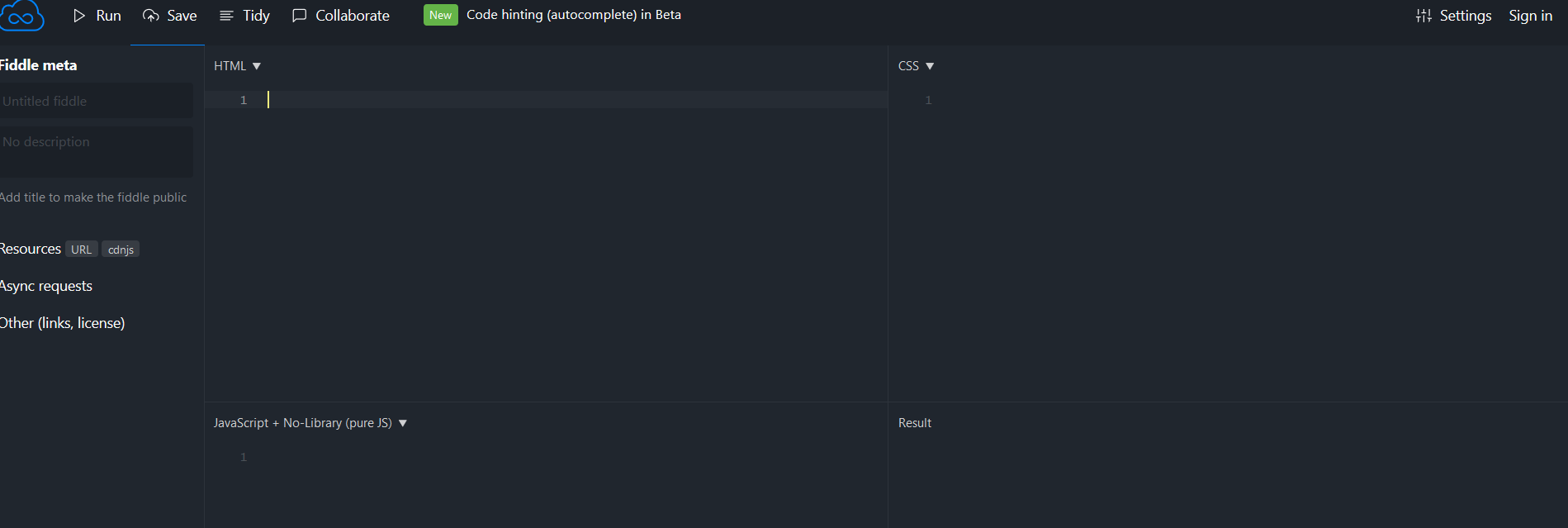The image size is (1568, 528).
Task: Click the Fiddle meta heading
Action: point(38,65)
